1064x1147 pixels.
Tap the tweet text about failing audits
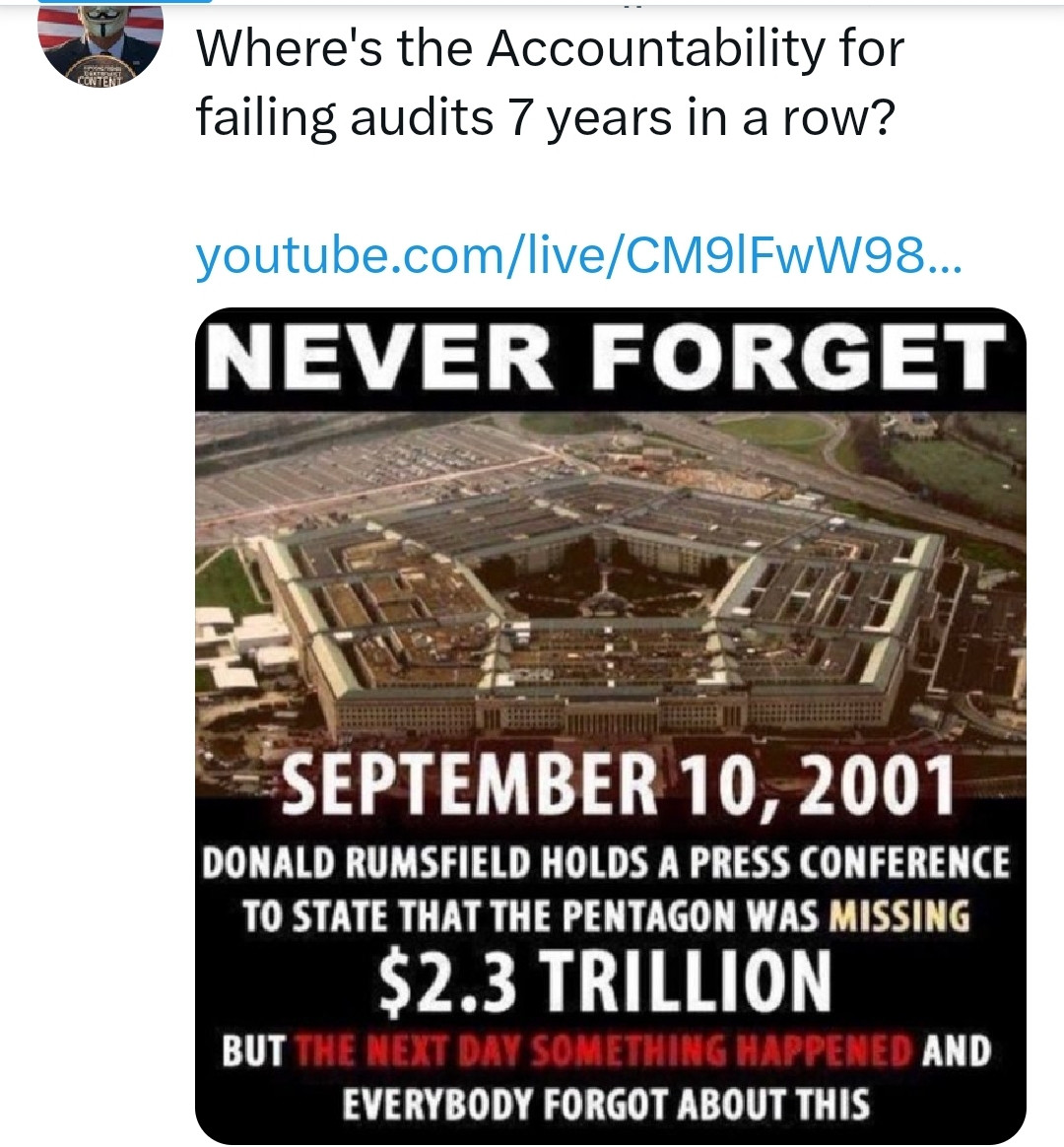point(547,85)
